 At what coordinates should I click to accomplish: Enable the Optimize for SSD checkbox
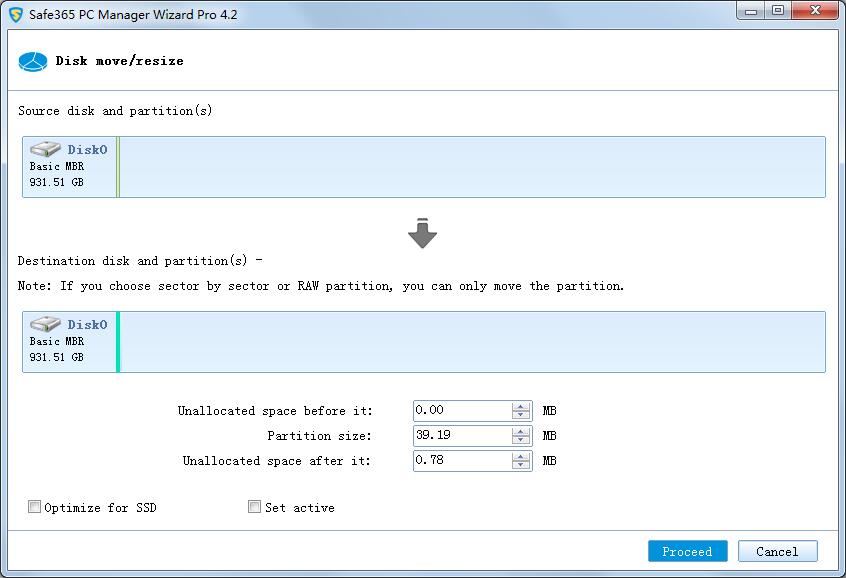click(35, 507)
